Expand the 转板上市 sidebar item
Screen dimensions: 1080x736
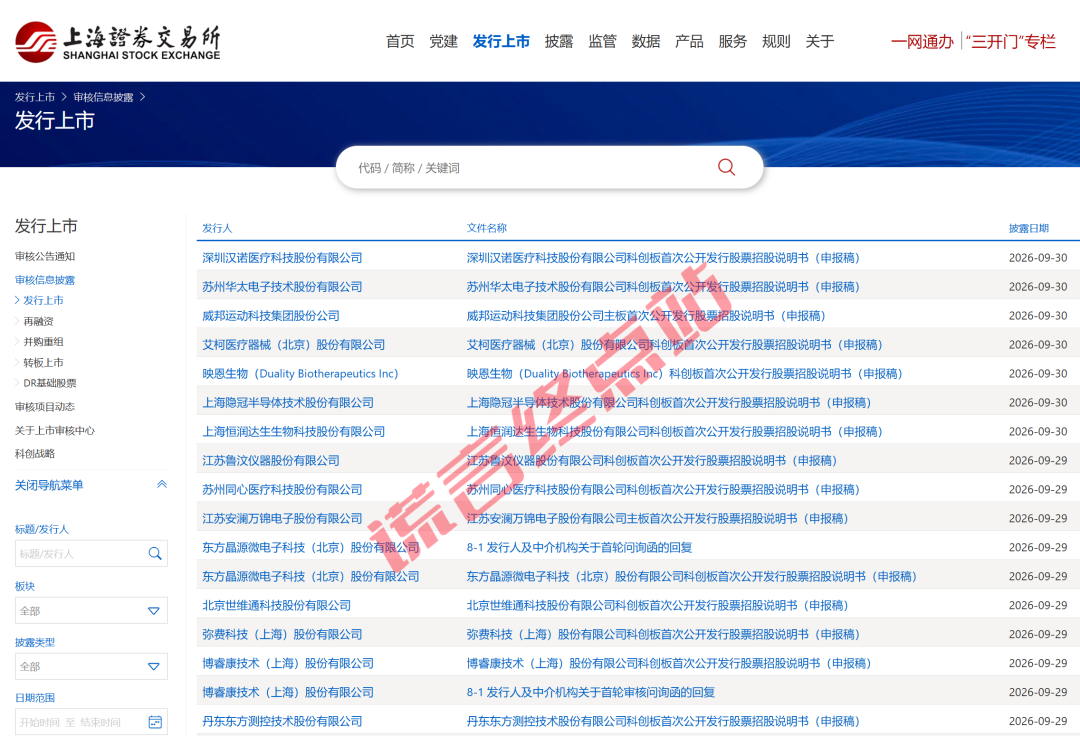coord(43,362)
